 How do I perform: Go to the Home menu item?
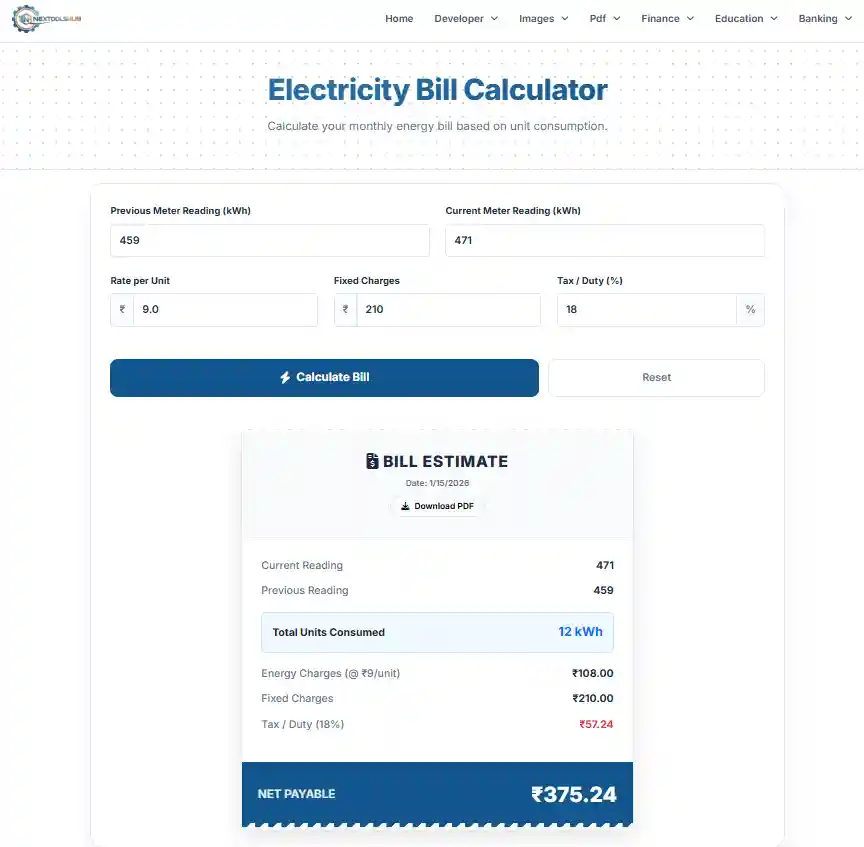399,19
